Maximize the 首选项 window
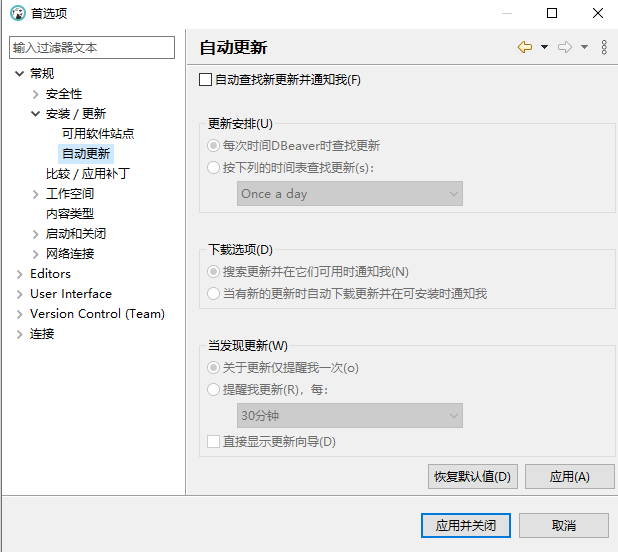 (x=552, y=13)
